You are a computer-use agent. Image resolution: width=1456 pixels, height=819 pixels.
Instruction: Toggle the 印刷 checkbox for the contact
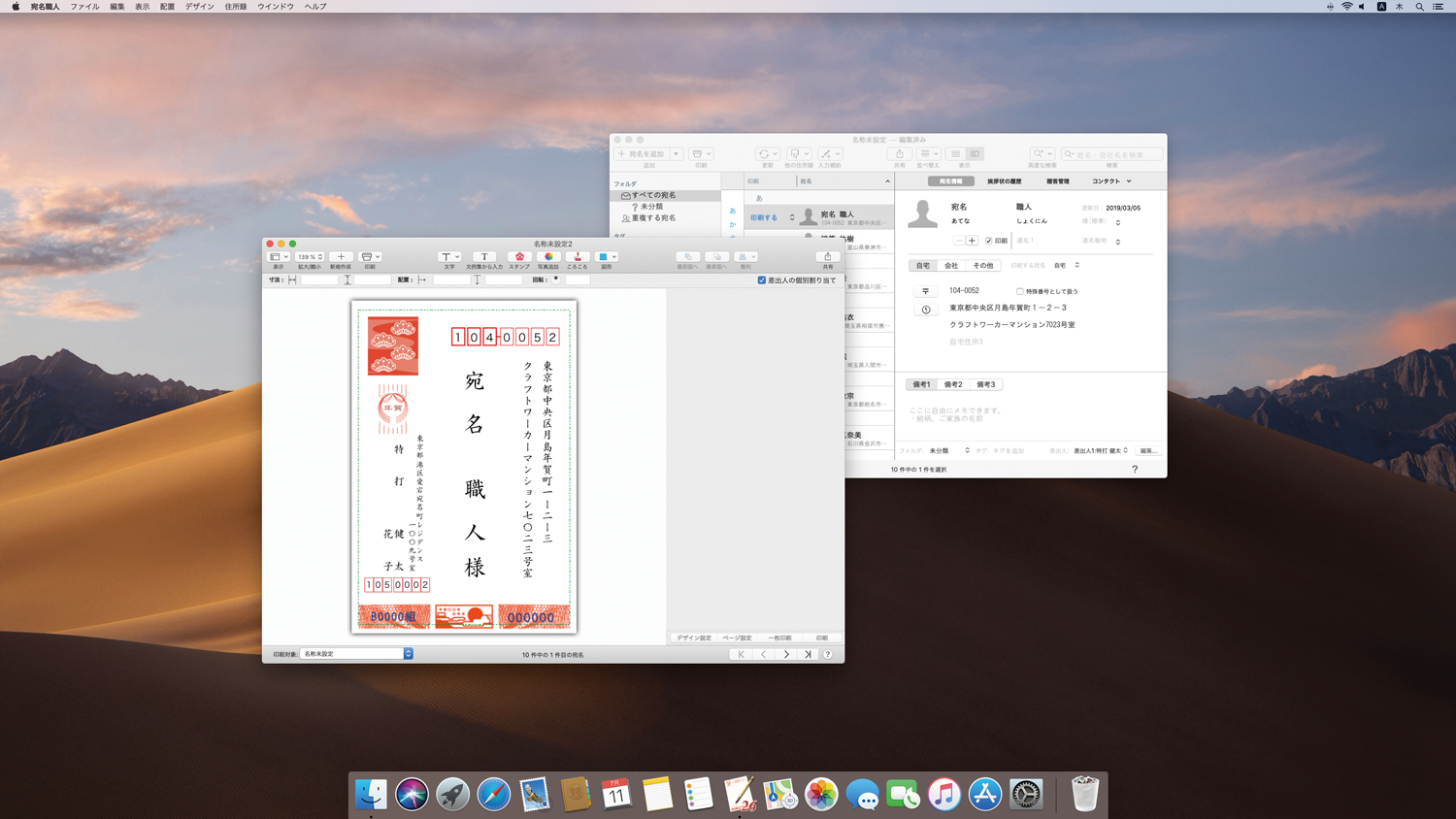click(988, 241)
